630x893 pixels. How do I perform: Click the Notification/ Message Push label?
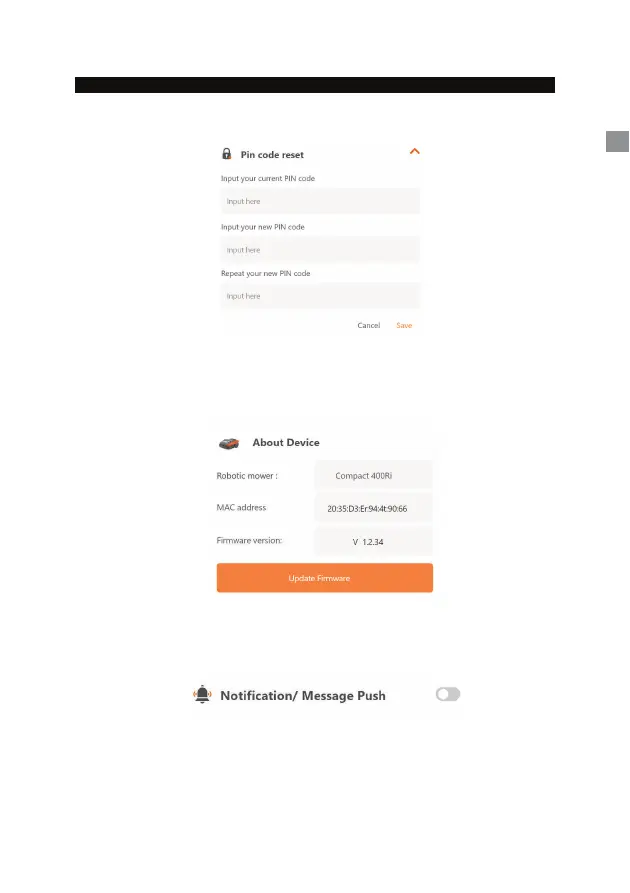(302, 695)
